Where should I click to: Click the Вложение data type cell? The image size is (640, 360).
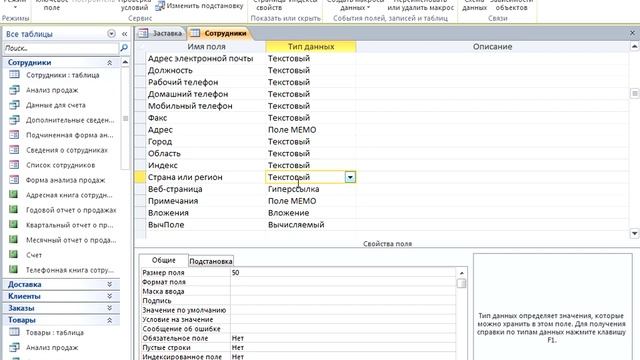click(311, 213)
